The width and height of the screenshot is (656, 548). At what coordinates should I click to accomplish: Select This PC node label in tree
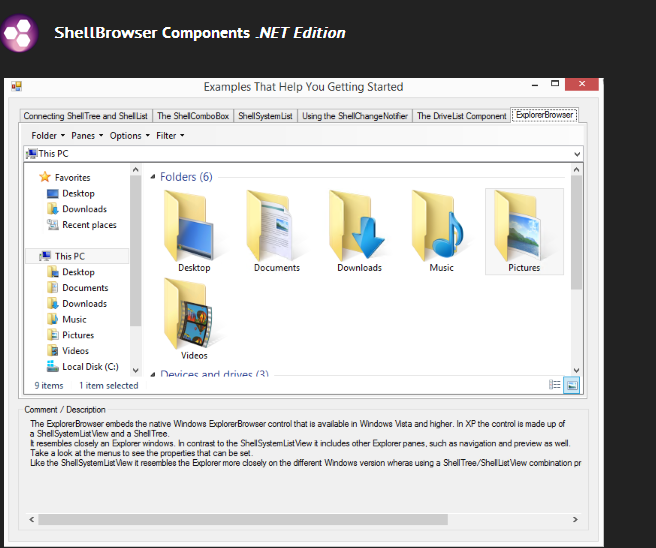tap(70, 256)
